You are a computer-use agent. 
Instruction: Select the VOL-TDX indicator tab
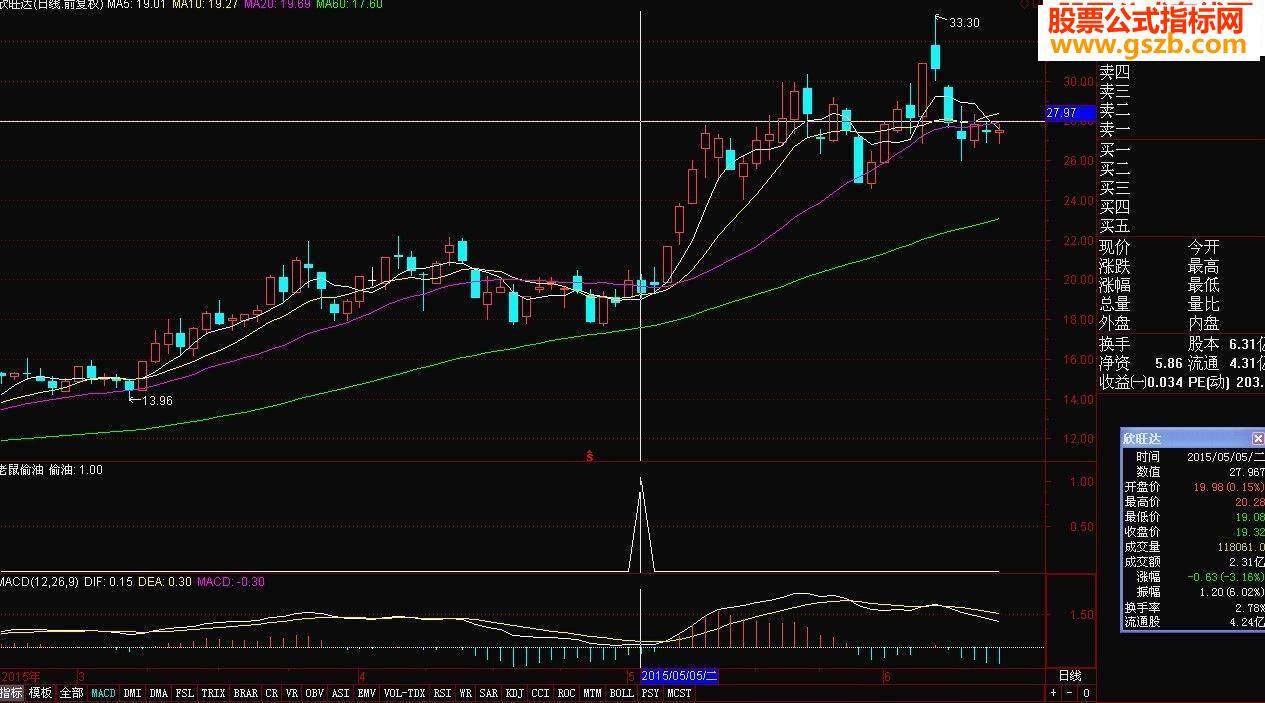coord(405,693)
